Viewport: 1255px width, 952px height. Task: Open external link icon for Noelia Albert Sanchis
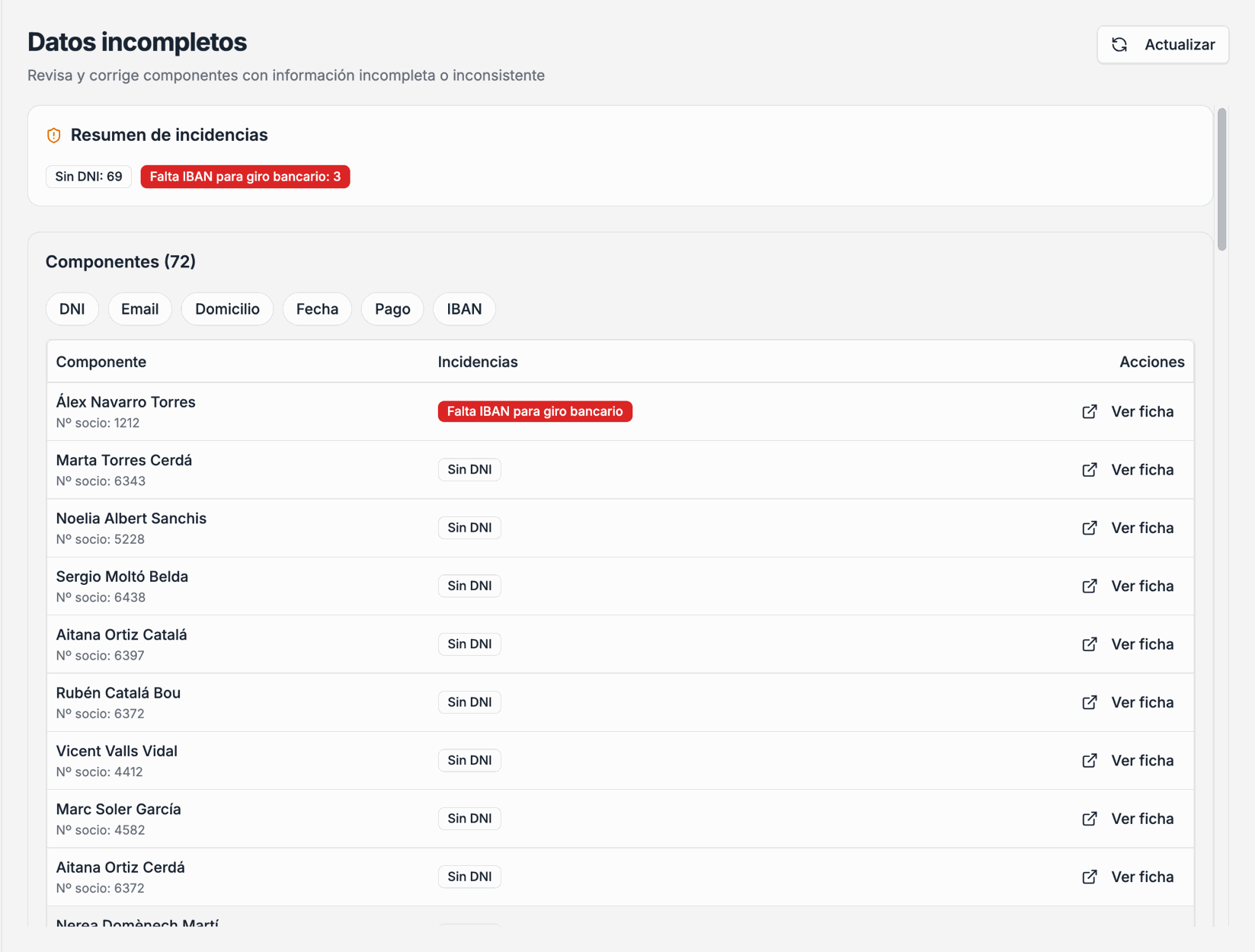pos(1090,528)
